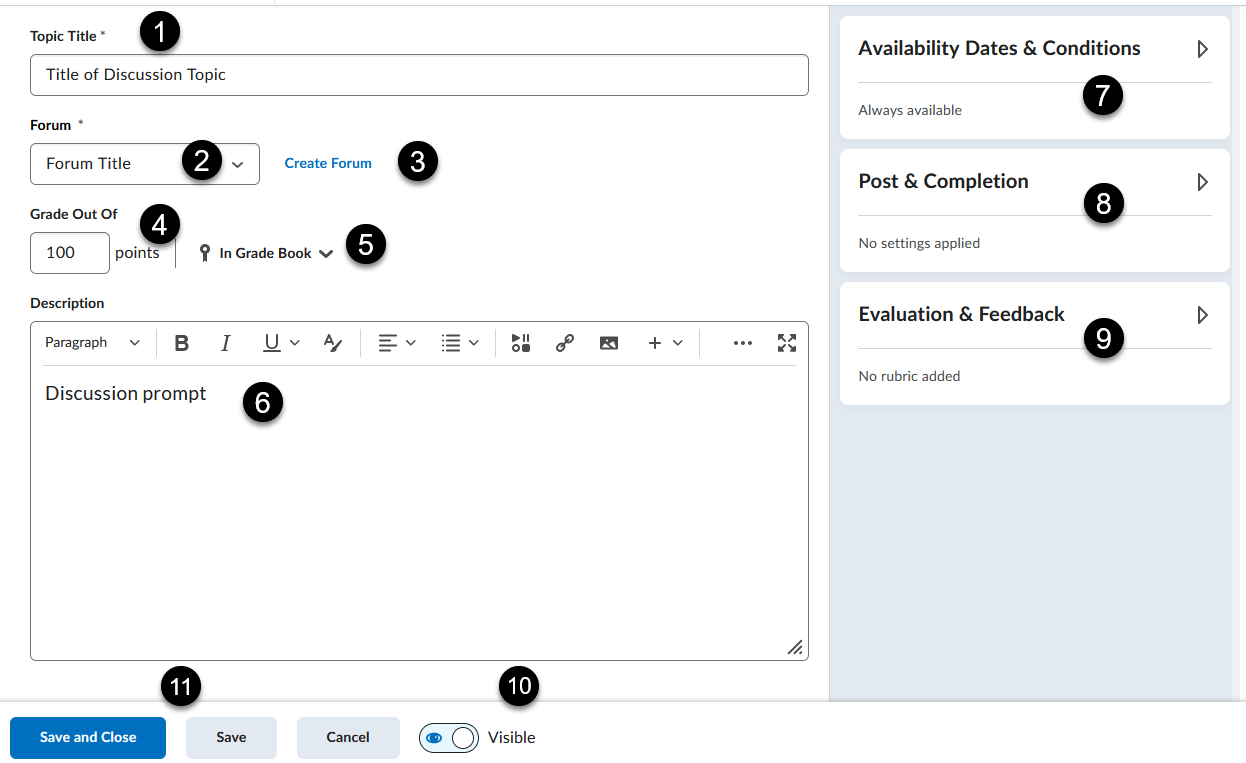Image resolution: width=1246 pixels, height=763 pixels.
Task: Click into the Topic Title field
Action: coord(419,75)
